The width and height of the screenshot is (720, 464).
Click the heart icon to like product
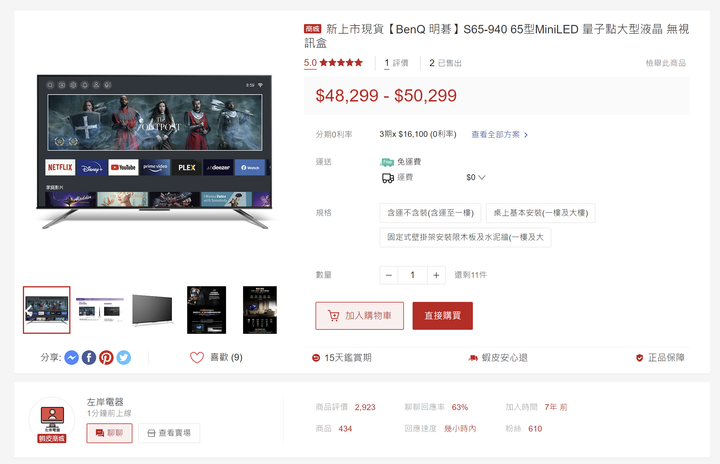(197, 357)
